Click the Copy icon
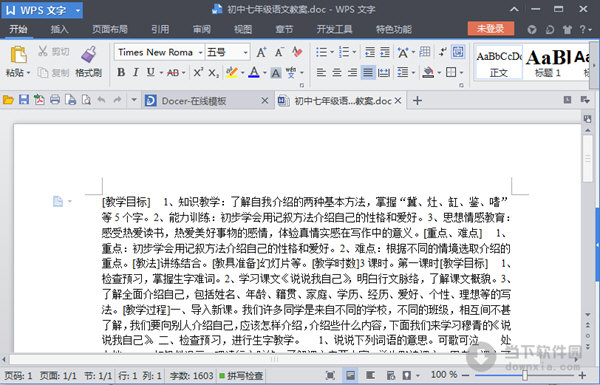Viewport: 600px width, 385px height. click(x=43, y=72)
